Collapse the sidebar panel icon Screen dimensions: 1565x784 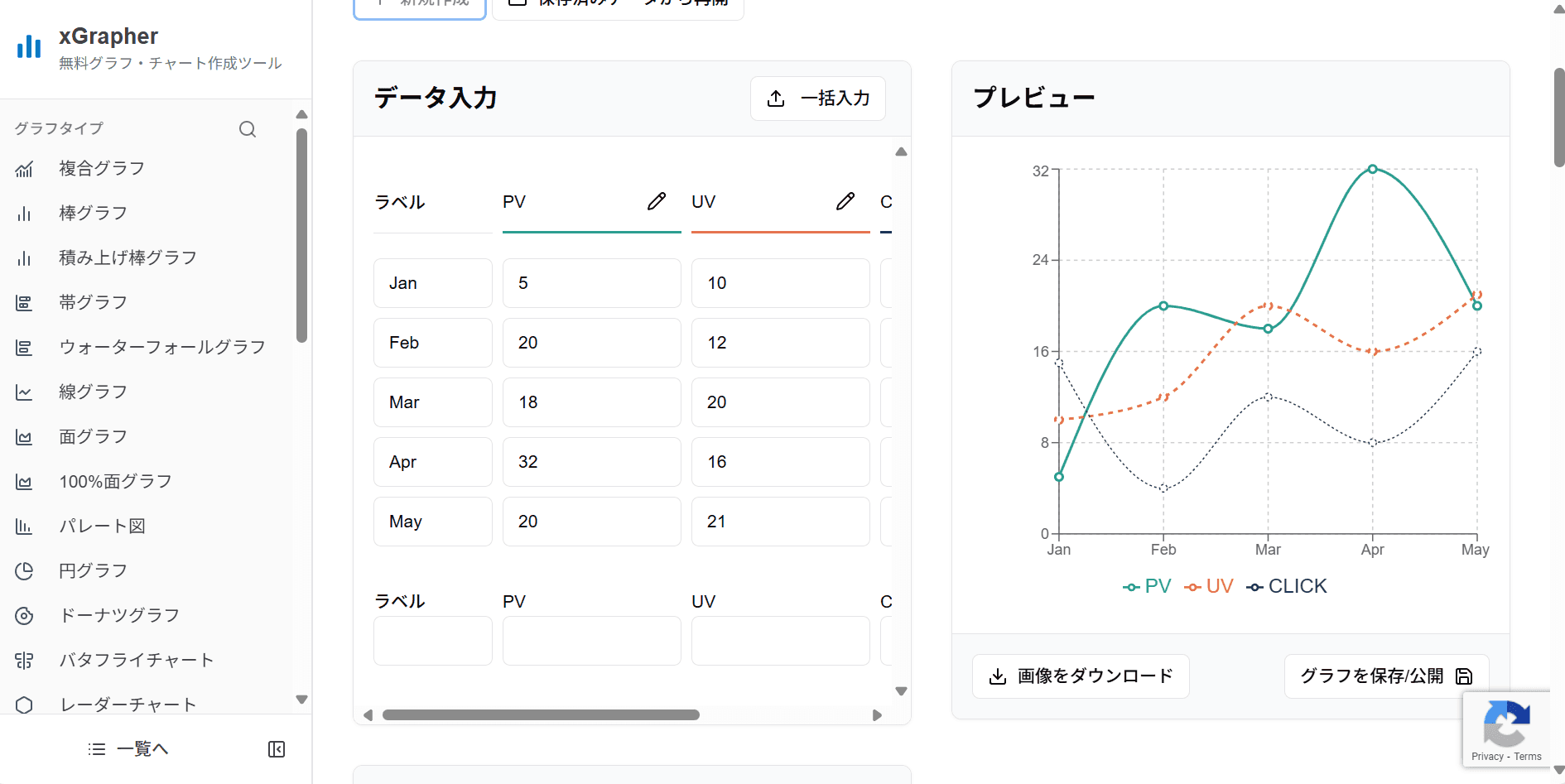277,749
